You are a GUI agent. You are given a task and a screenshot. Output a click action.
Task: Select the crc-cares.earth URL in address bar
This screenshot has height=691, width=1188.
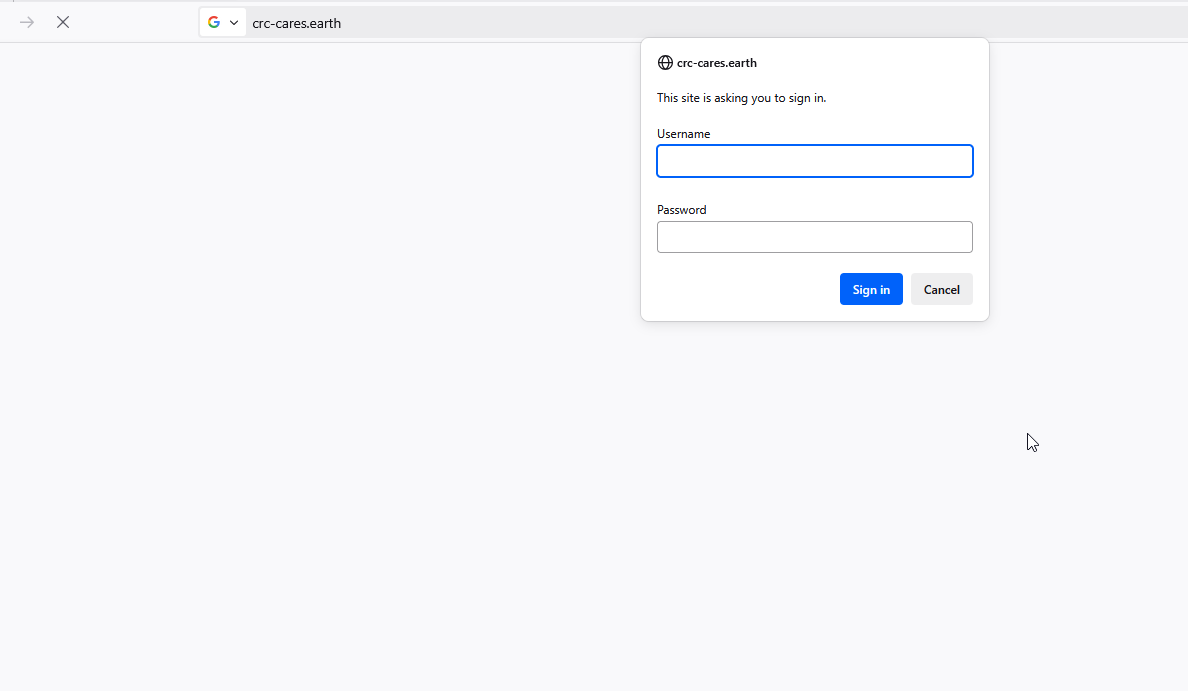[x=297, y=23]
